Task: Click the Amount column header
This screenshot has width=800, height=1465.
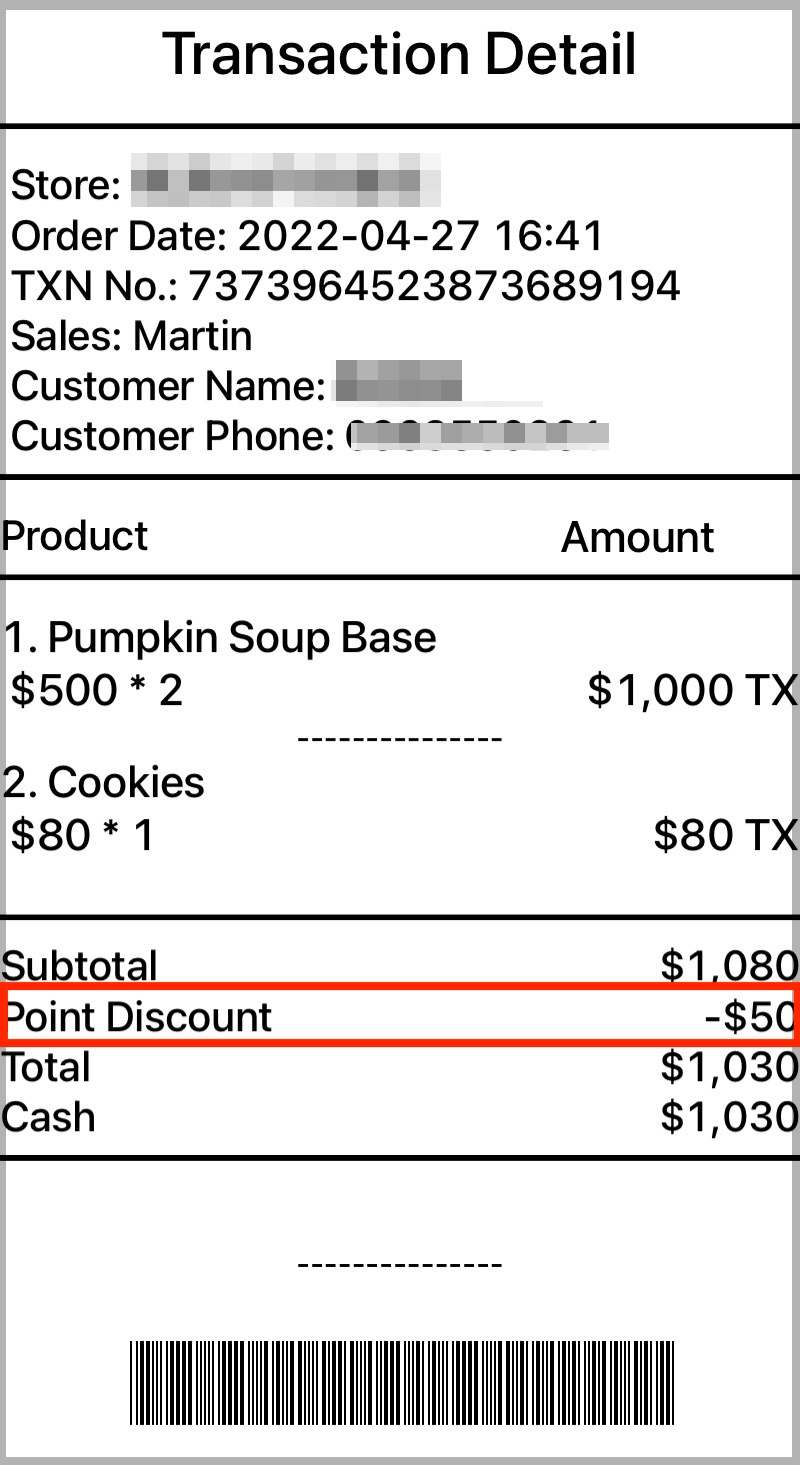Action: pos(637,538)
